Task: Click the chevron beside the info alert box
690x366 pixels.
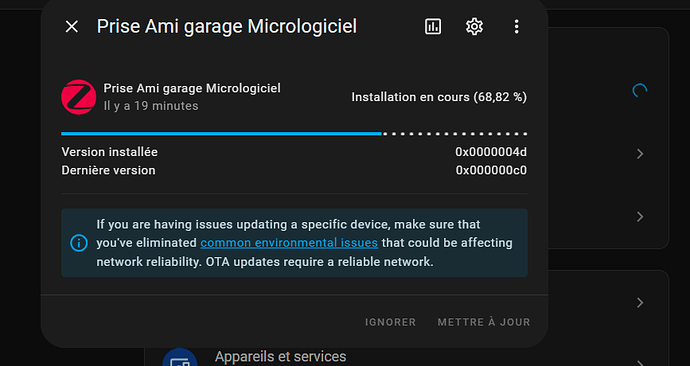Action: 640,216
